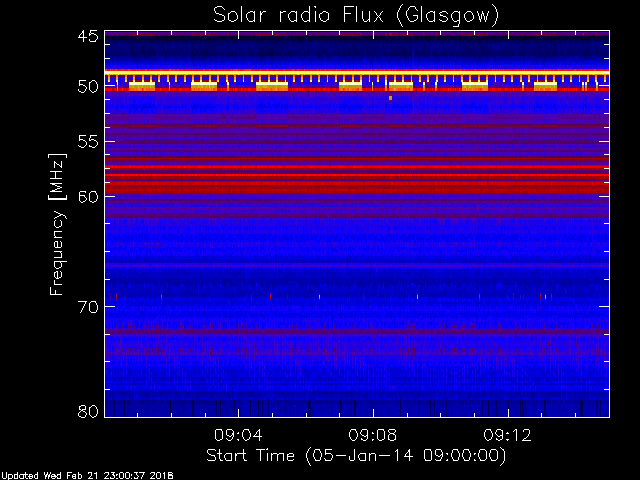The width and height of the screenshot is (640, 480).
Task: Click the thin red line below 70 MHz
Action: point(355,330)
